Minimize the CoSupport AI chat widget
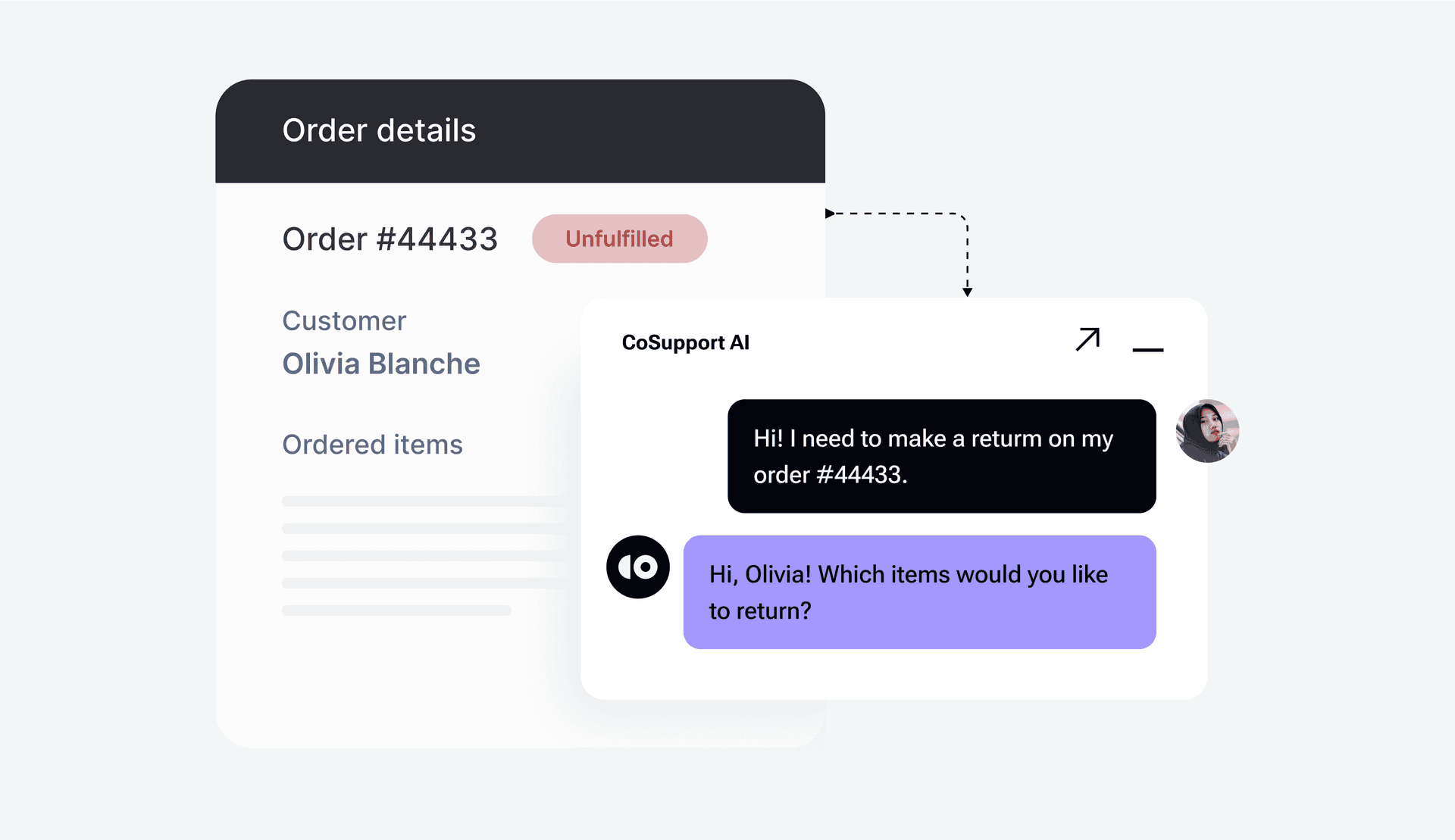 (1147, 349)
